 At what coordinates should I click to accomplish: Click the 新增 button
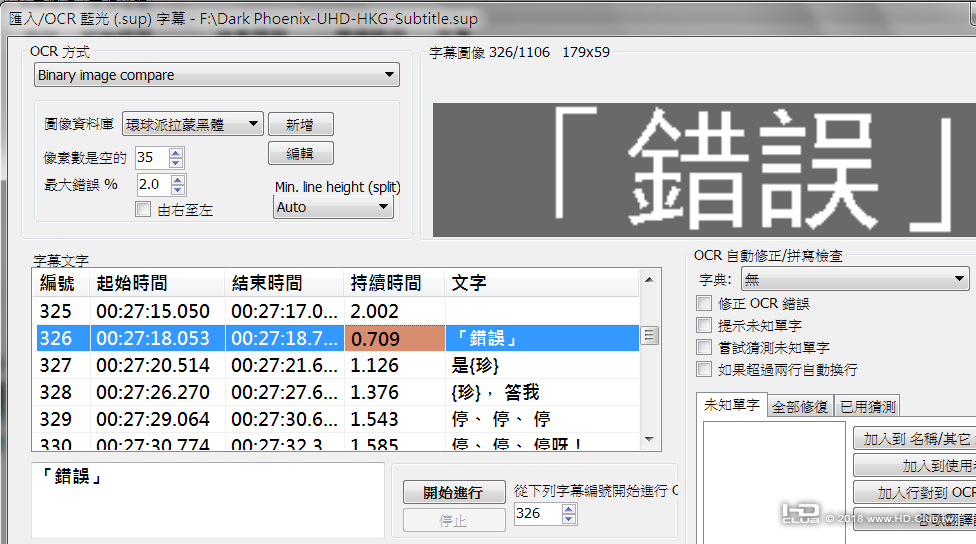301,124
